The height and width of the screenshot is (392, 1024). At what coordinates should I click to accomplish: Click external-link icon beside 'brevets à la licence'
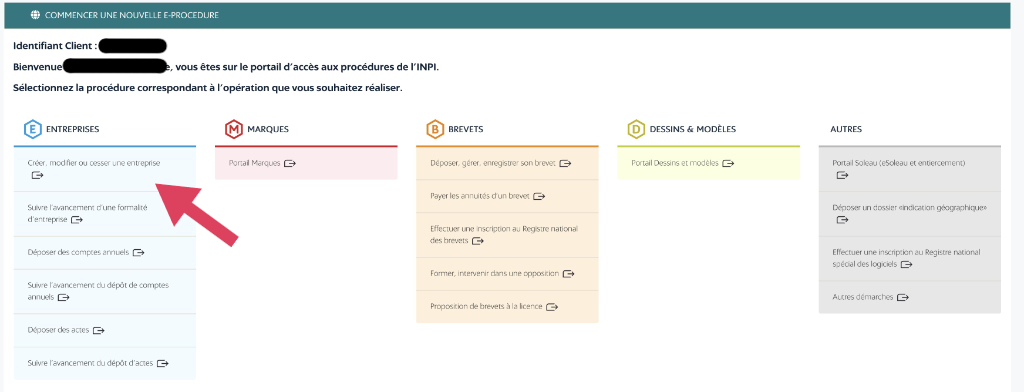coord(552,306)
